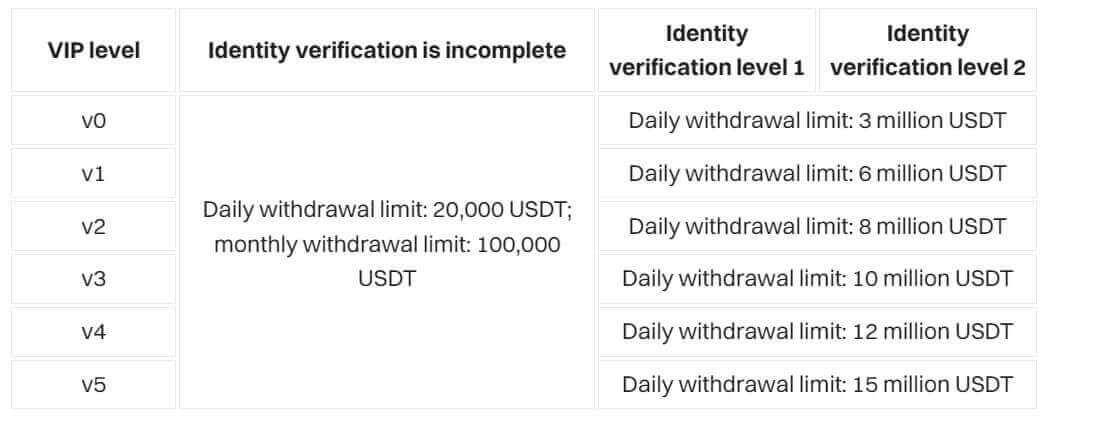Select the v4 VIP level cell

[x=93, y=331]
